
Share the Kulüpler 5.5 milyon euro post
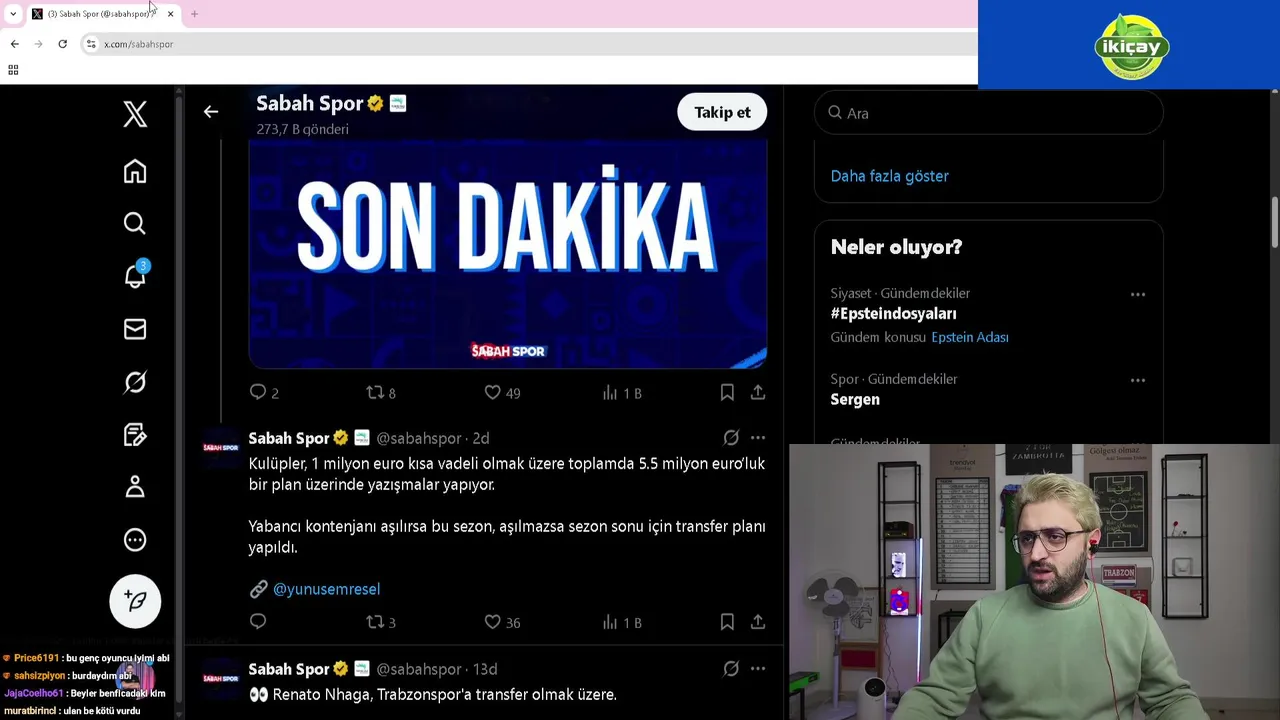(758, 622)
